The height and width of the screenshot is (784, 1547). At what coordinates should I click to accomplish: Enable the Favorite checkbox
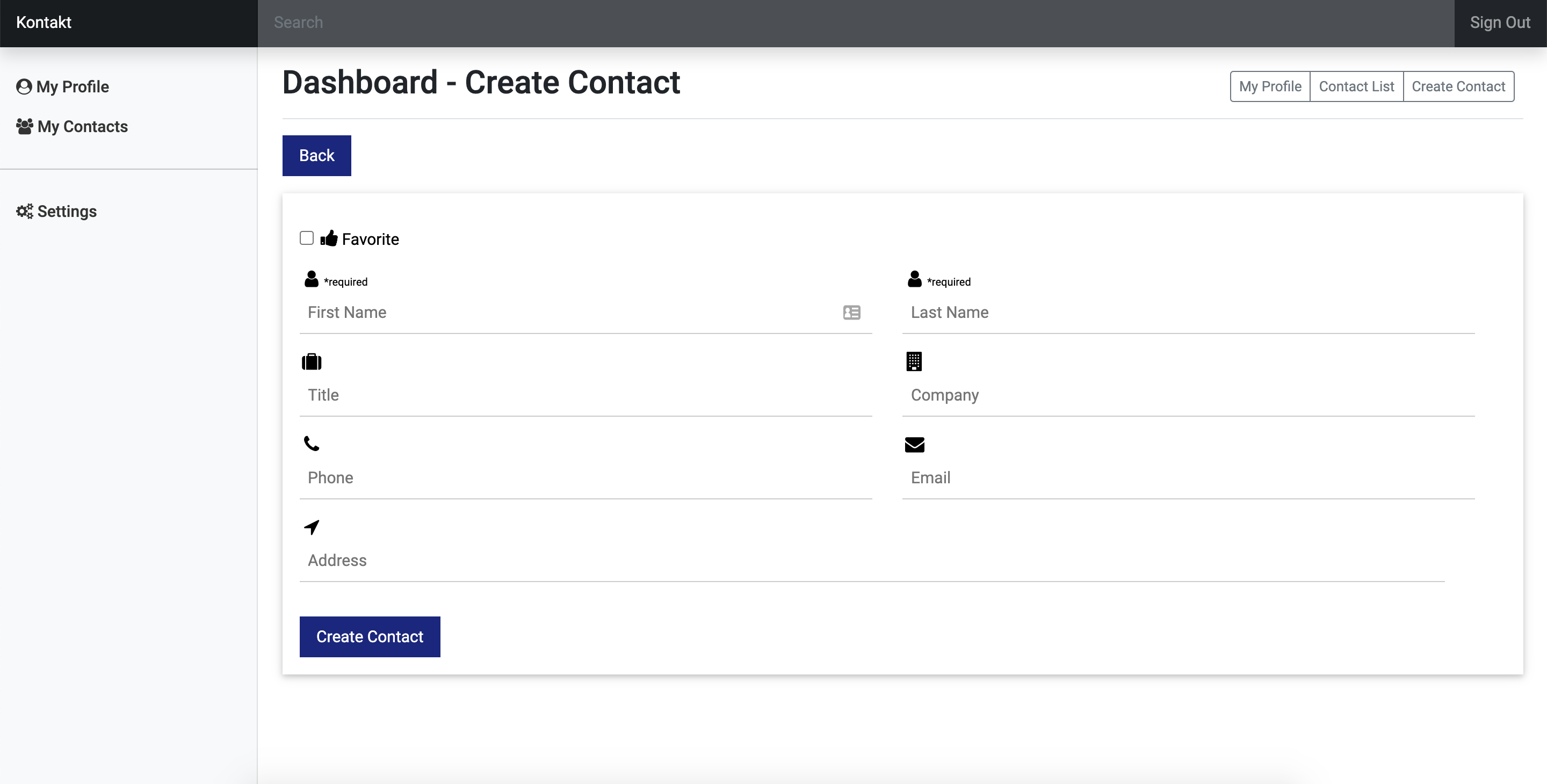pyautogui.click(x=306, y=238)
